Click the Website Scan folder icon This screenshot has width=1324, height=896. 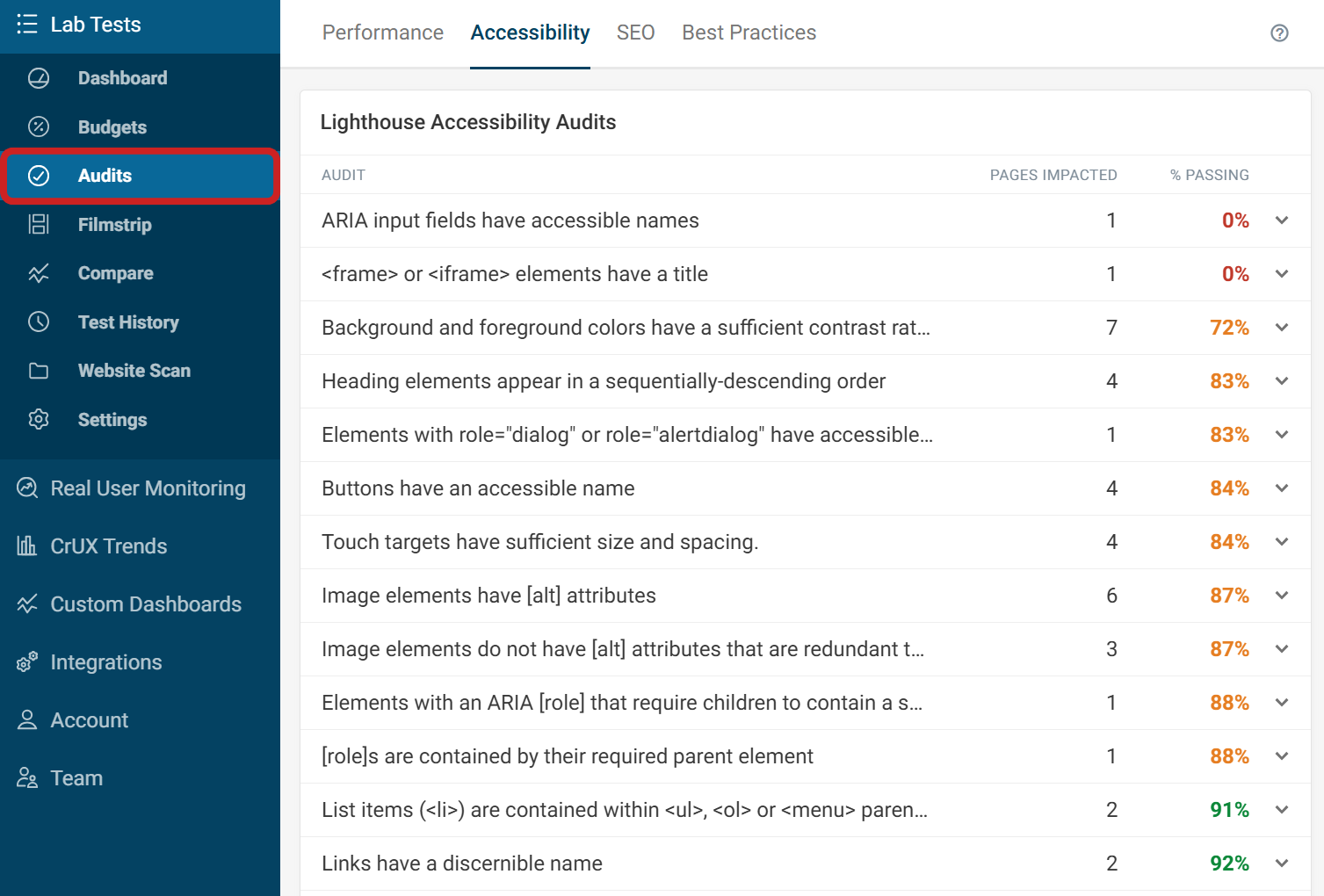(x=39, y=371)
